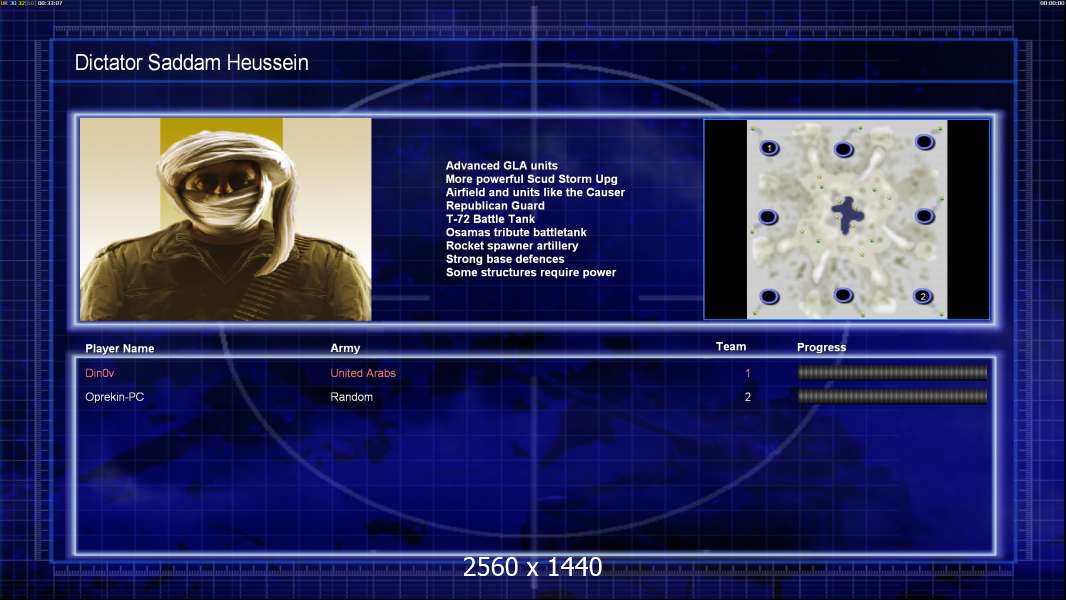Click the Progress column header
This screenshot has height=600, width=1066.
tap(821, 348)
